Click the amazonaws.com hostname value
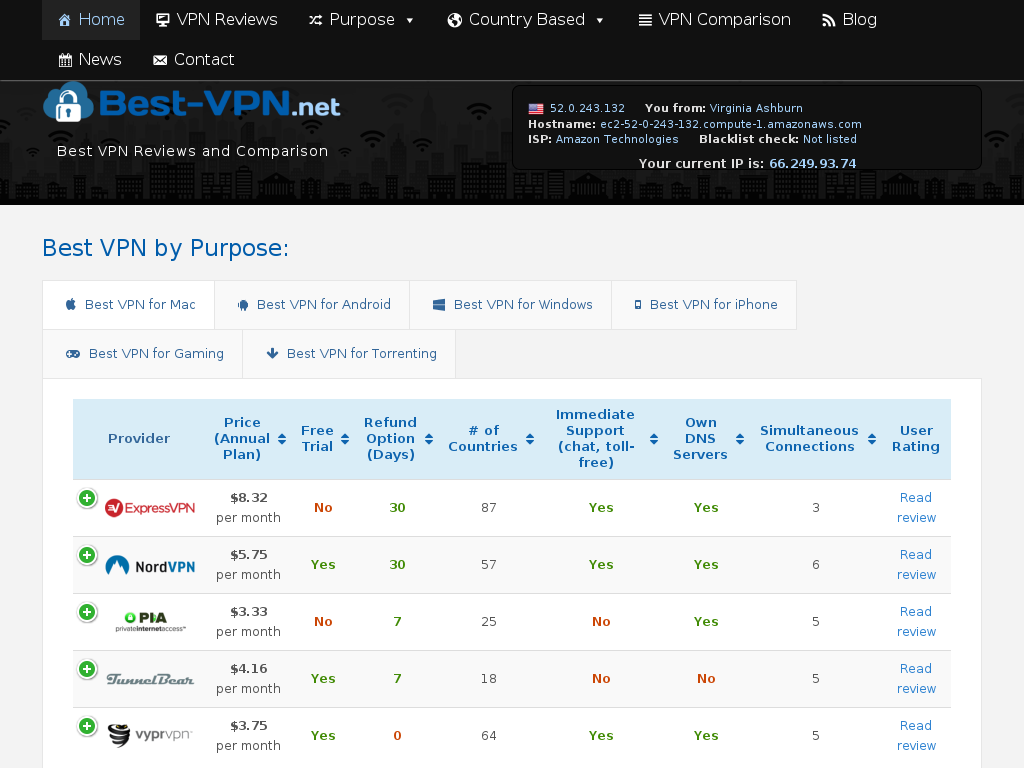This screenshot has height=768, width=1024. click(731, 124)
